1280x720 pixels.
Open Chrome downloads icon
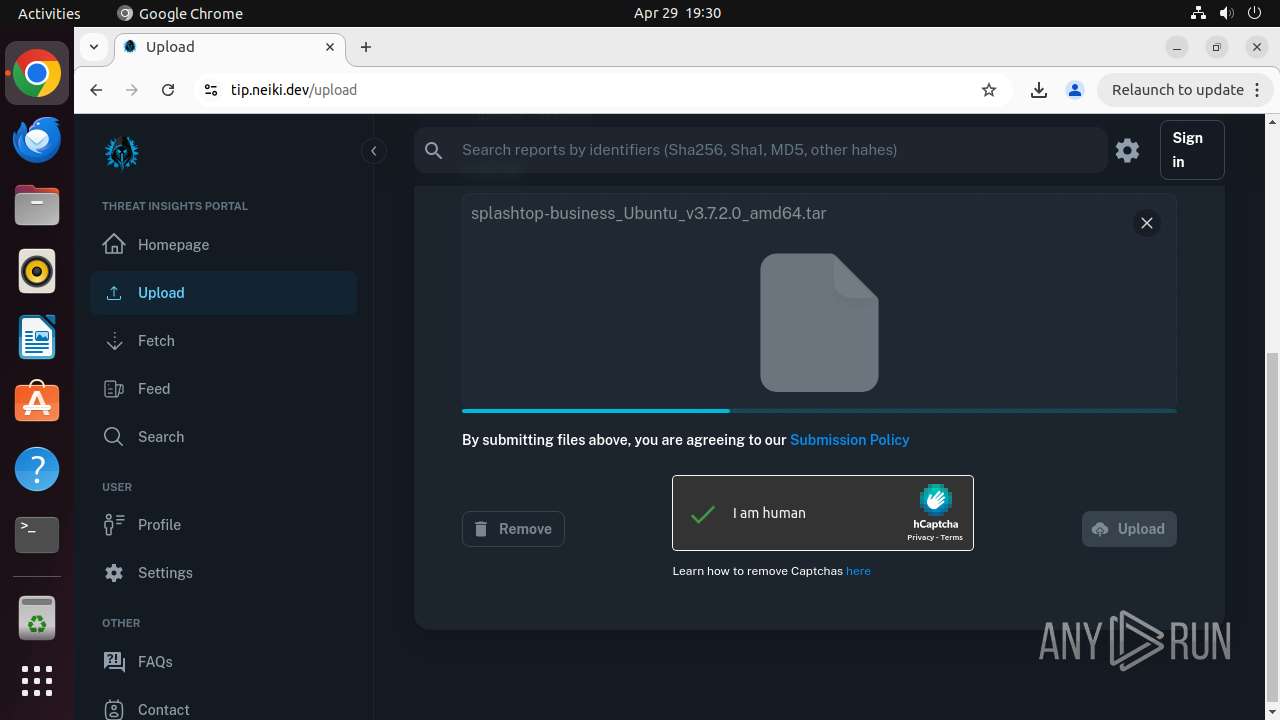tap(1039, 90)
